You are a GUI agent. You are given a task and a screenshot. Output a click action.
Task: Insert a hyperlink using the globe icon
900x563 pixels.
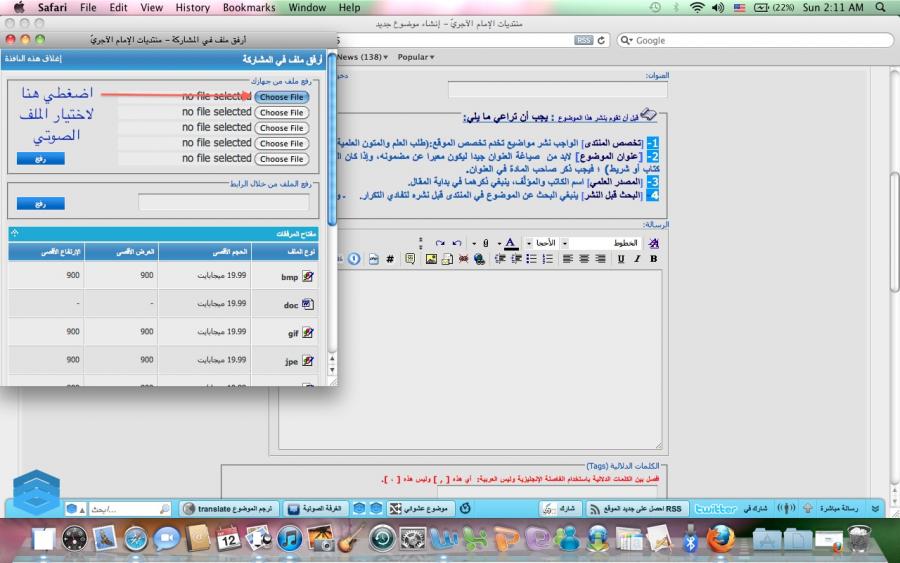480,259
